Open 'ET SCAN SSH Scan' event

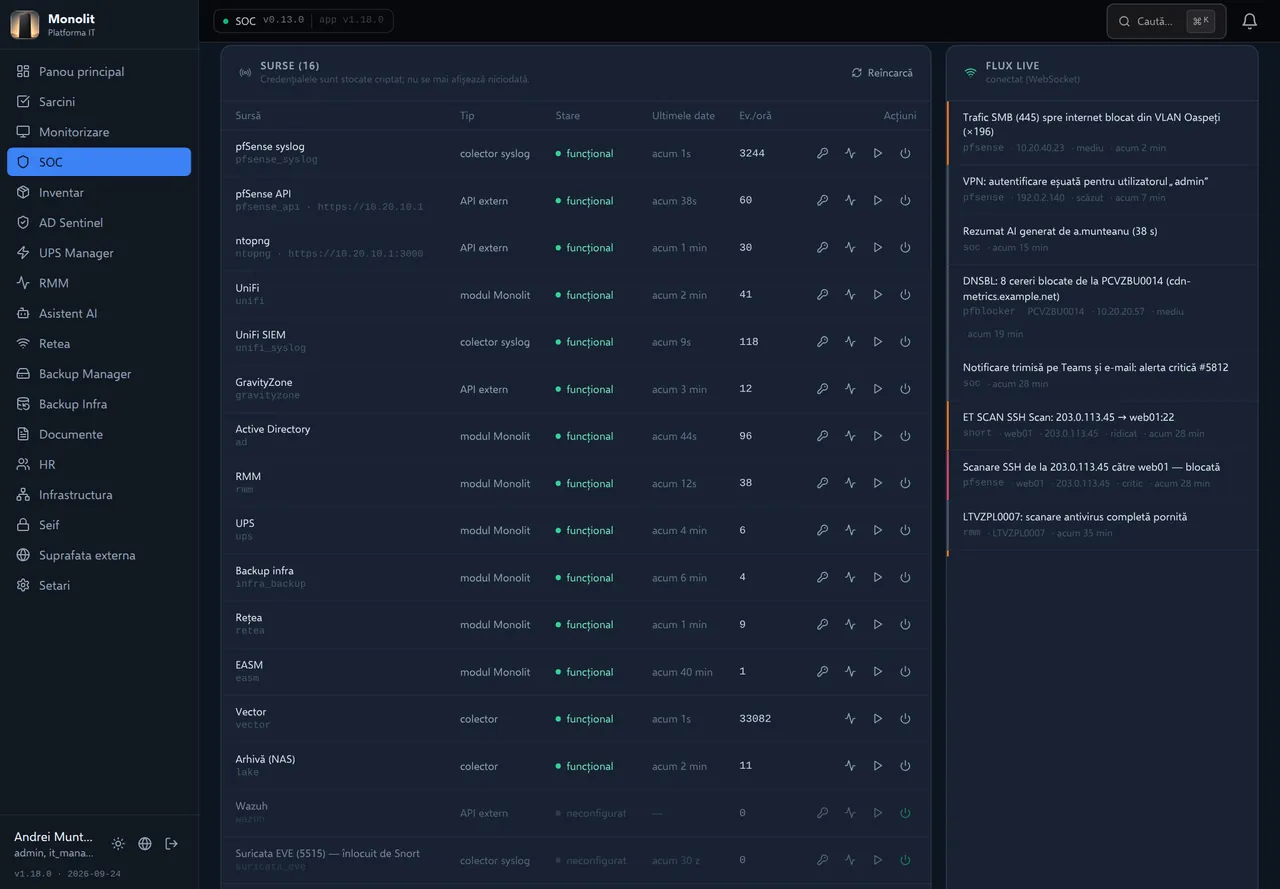pos(1102,425)
